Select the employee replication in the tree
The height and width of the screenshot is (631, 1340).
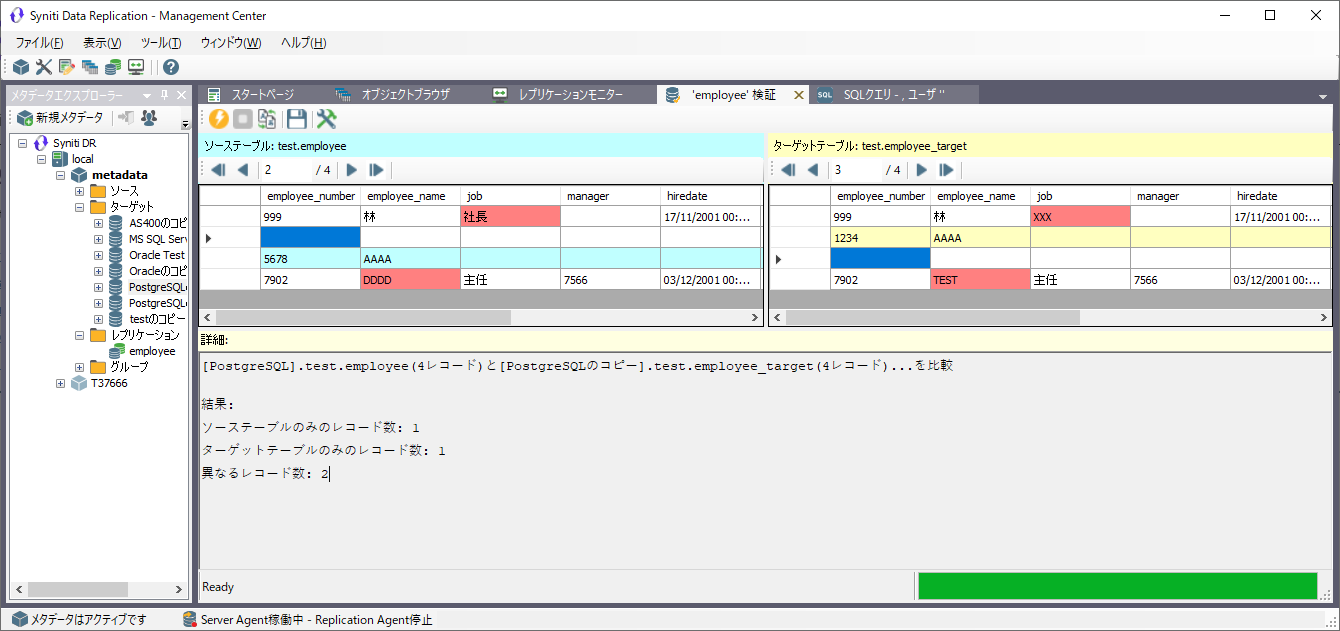coord(152,351)
